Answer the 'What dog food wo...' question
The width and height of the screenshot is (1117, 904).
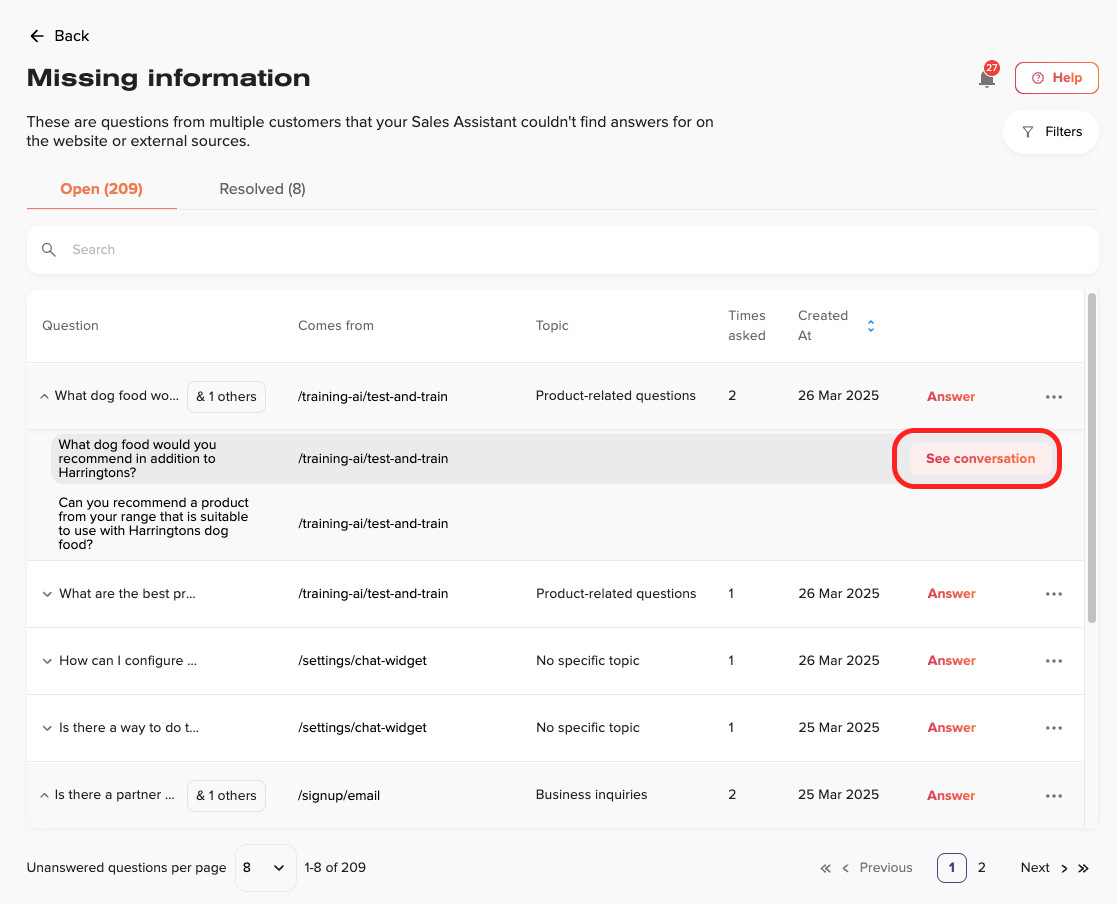[x=951, y=397]
